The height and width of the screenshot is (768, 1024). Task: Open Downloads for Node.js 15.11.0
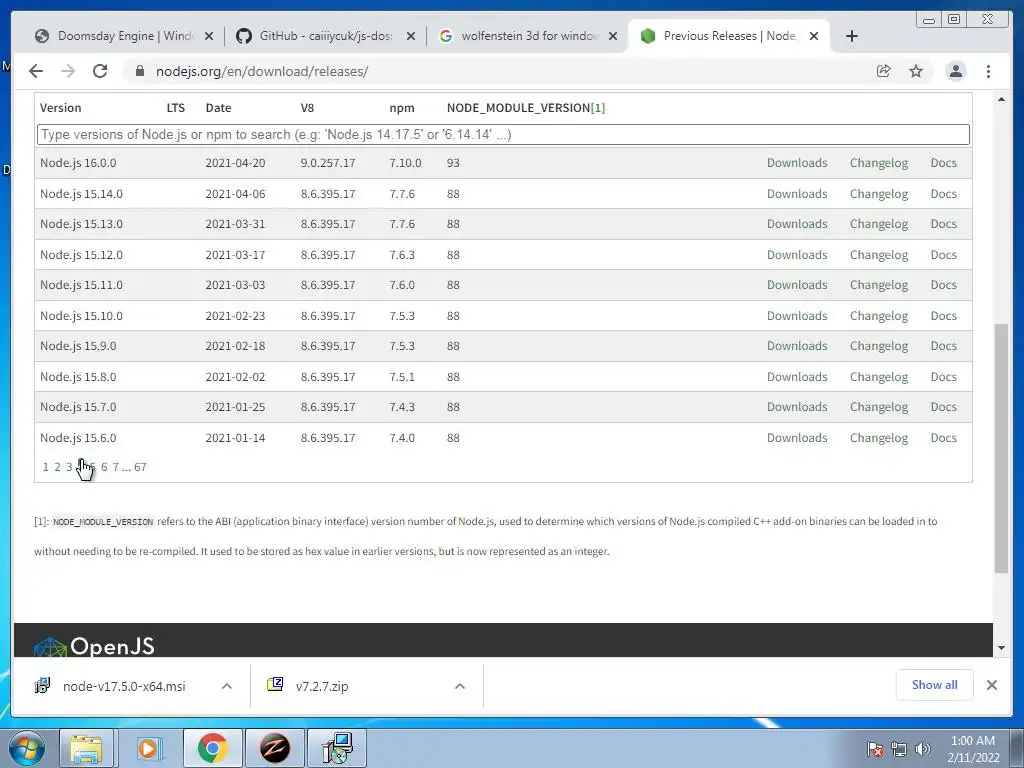click(x=797, y=285)
